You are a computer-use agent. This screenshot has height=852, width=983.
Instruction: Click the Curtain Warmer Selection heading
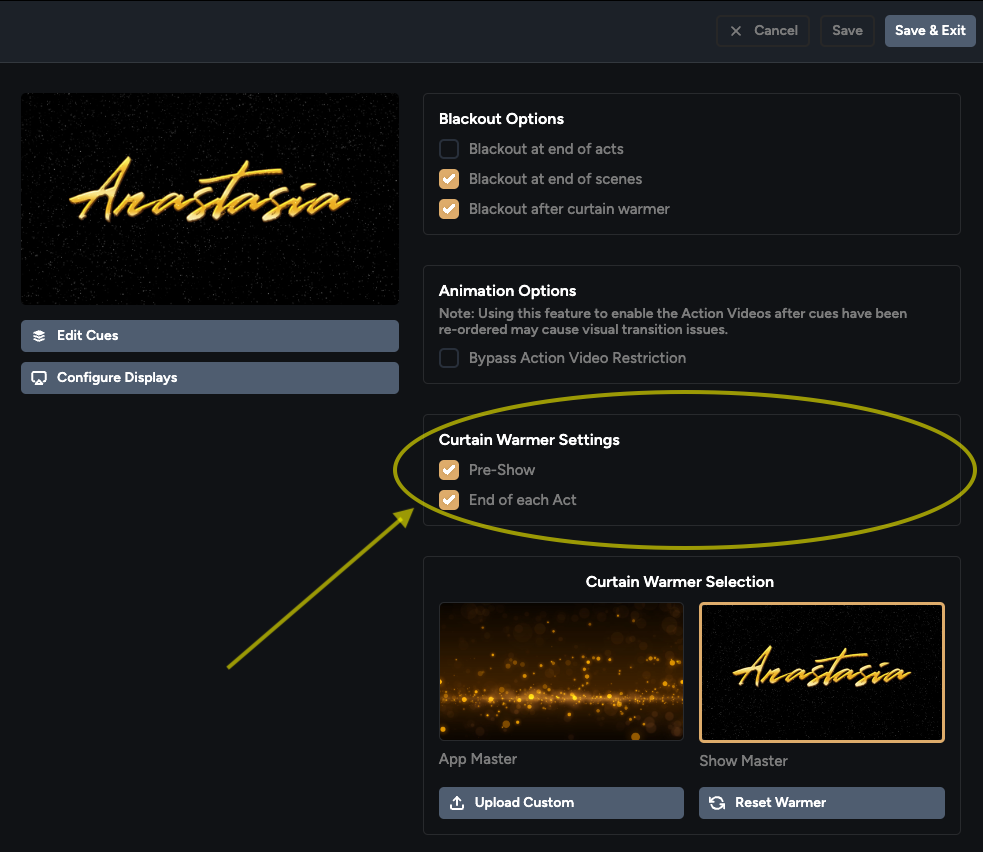(x=680, y=582)
